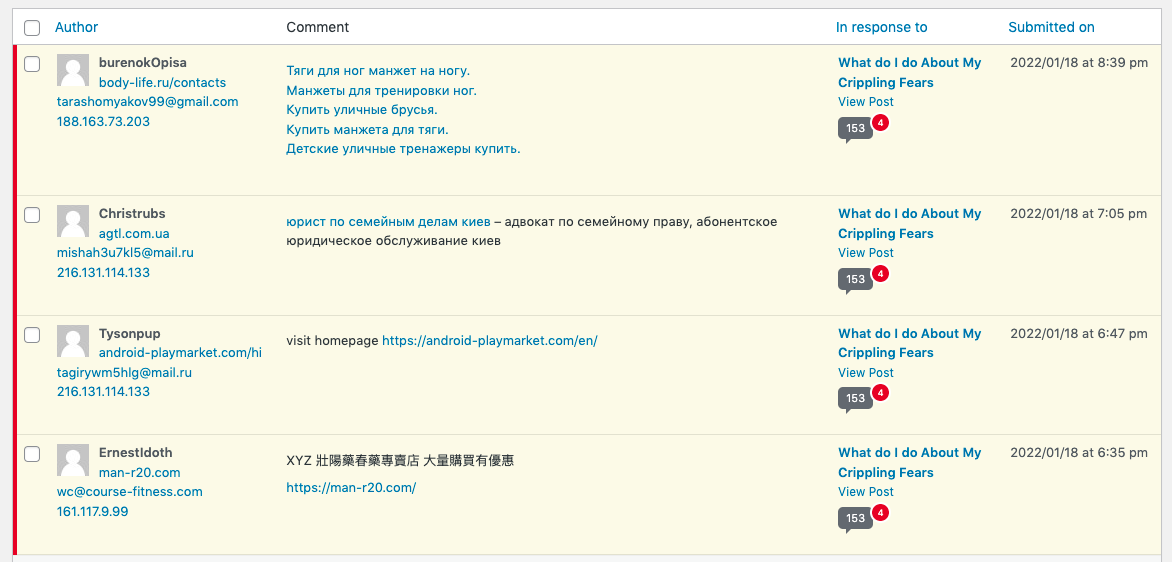Sort by the In response to column
This screenshot has height=562, width=1172.
[x=881, y=27]
